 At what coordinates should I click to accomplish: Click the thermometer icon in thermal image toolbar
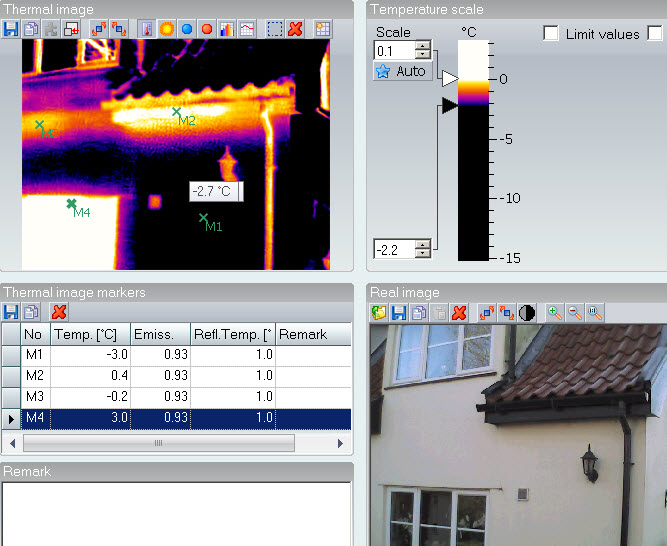tap(146, 29)
